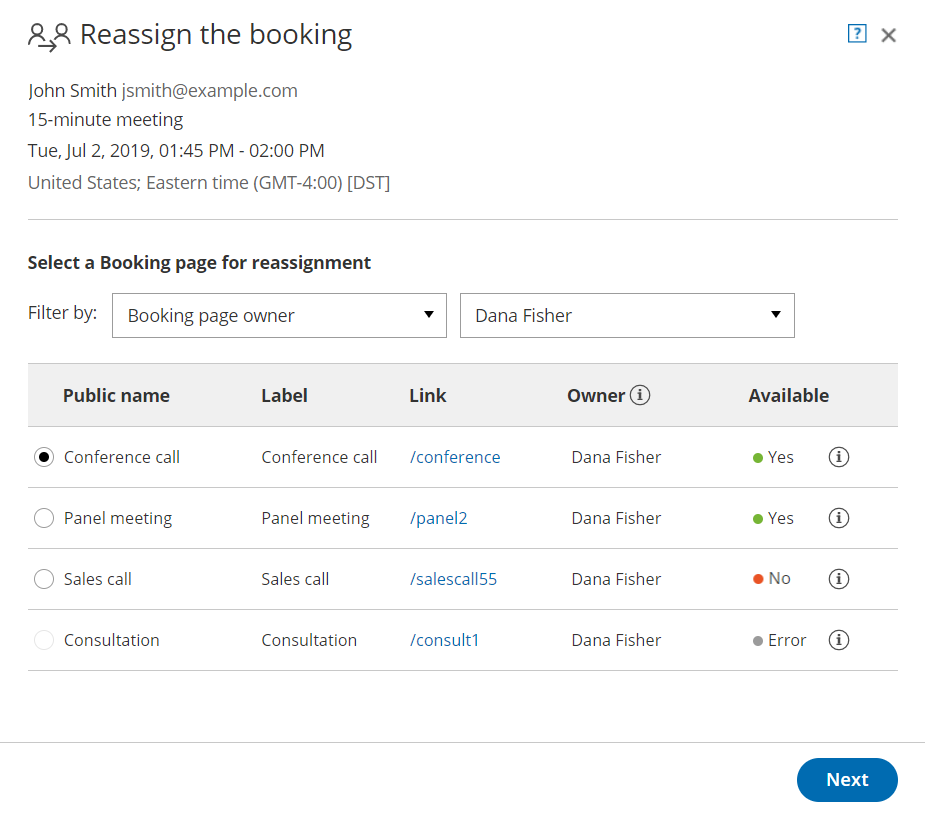Click the help question mark icon

pos(856,34)
